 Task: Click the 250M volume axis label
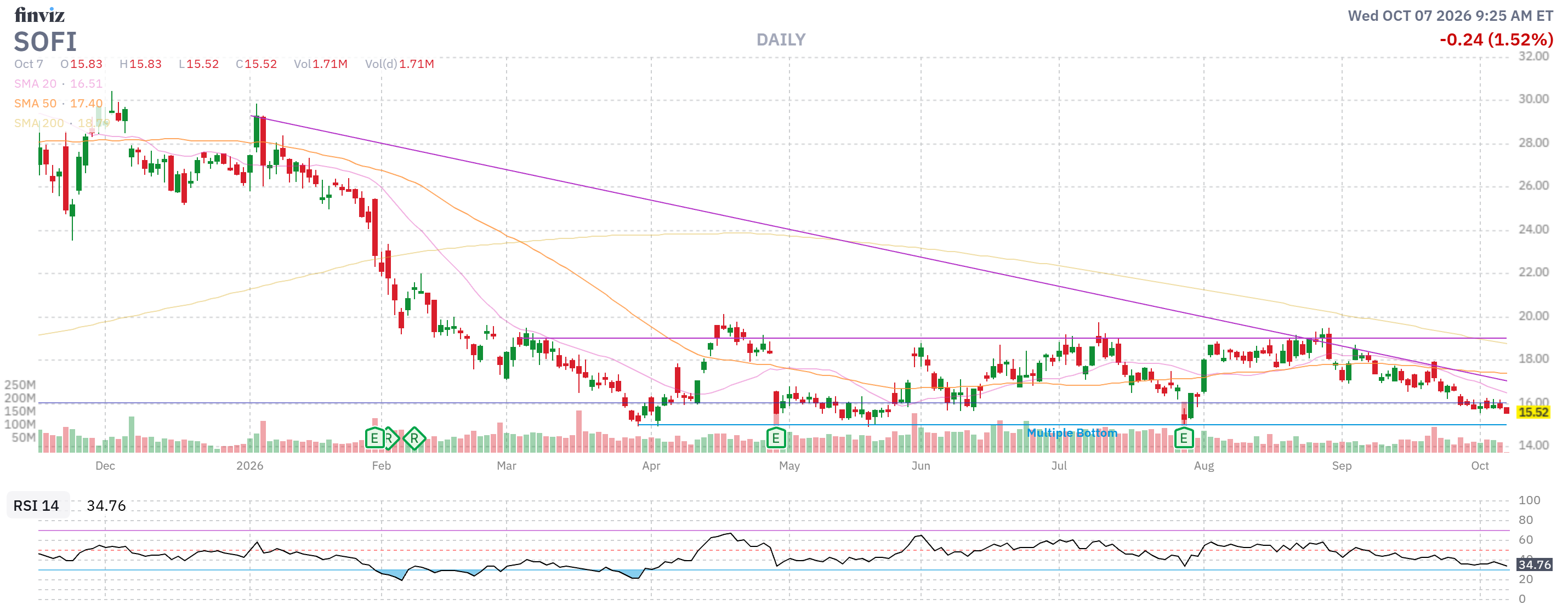pyautogui.click(x=20, y=385)
